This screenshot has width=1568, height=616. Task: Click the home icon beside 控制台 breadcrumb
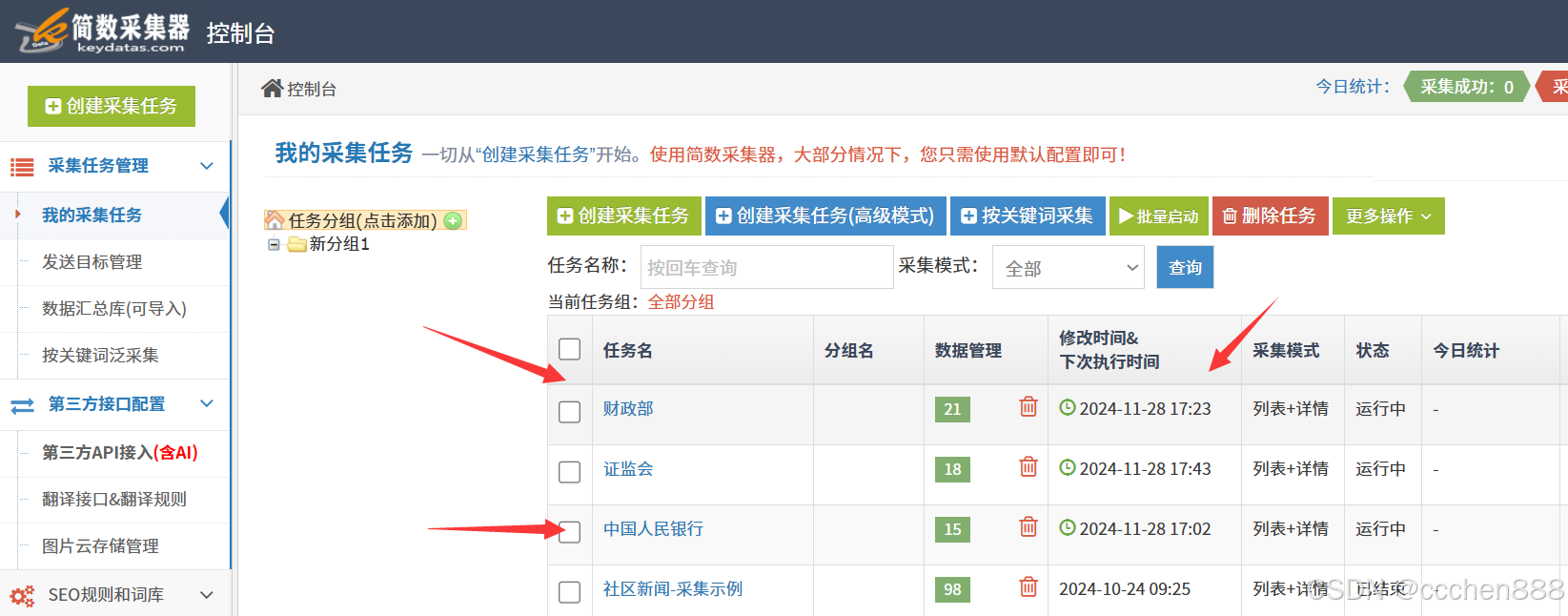(273, 89)
